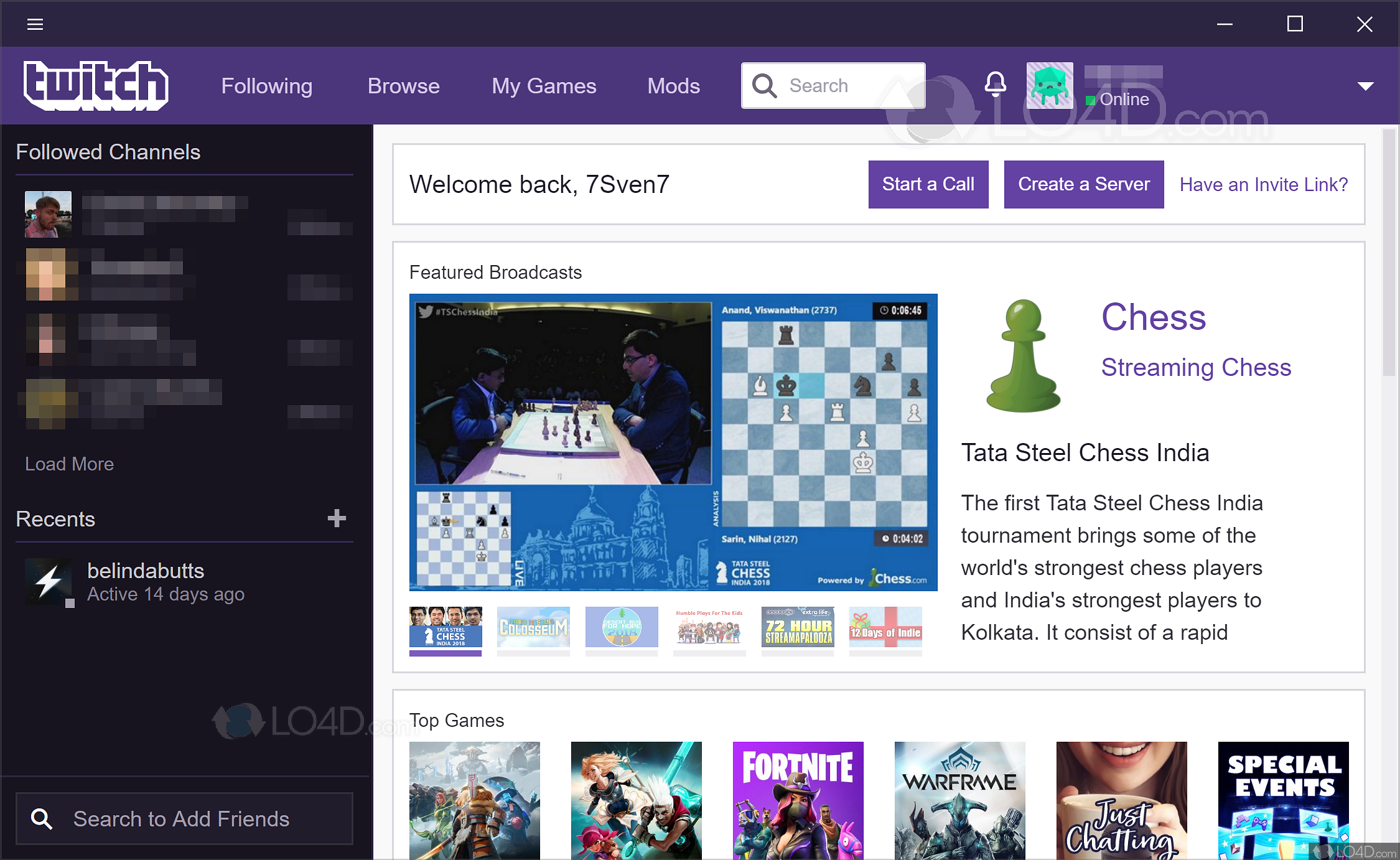Select the 72 Hour Streamapalooza thumbnail
Viewport: 1400px width, 860px height.
pyautogui.click(x=798, y=627)
